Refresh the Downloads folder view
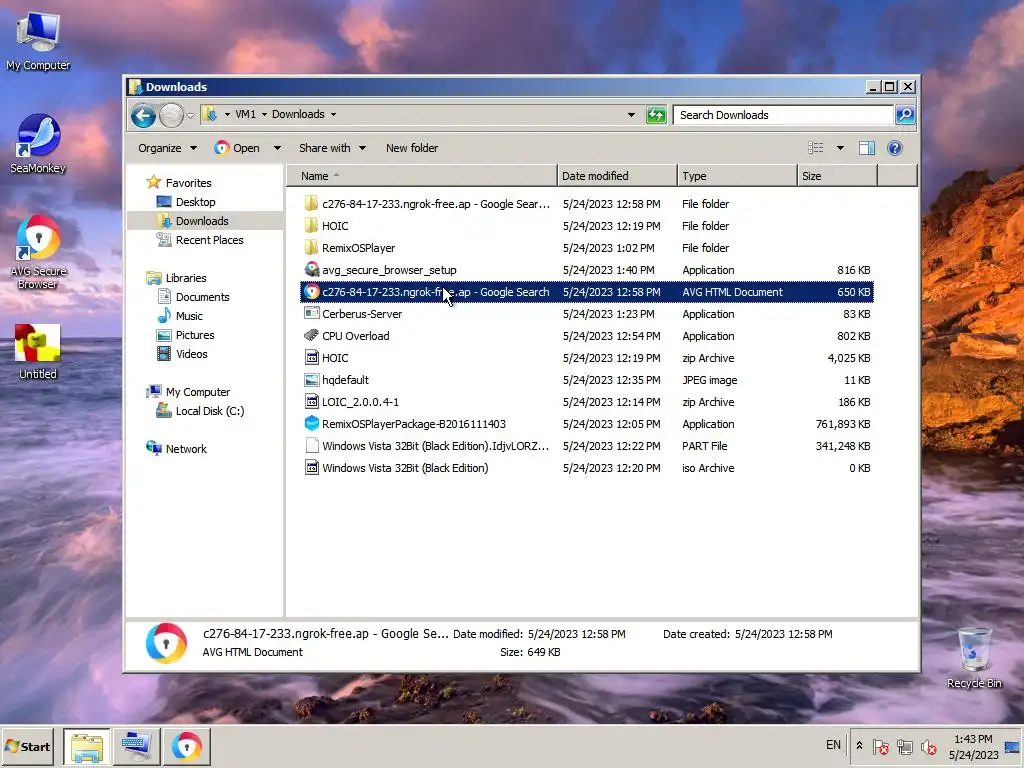This screenshot has width=1024, height=768. (x=656, y=115)
